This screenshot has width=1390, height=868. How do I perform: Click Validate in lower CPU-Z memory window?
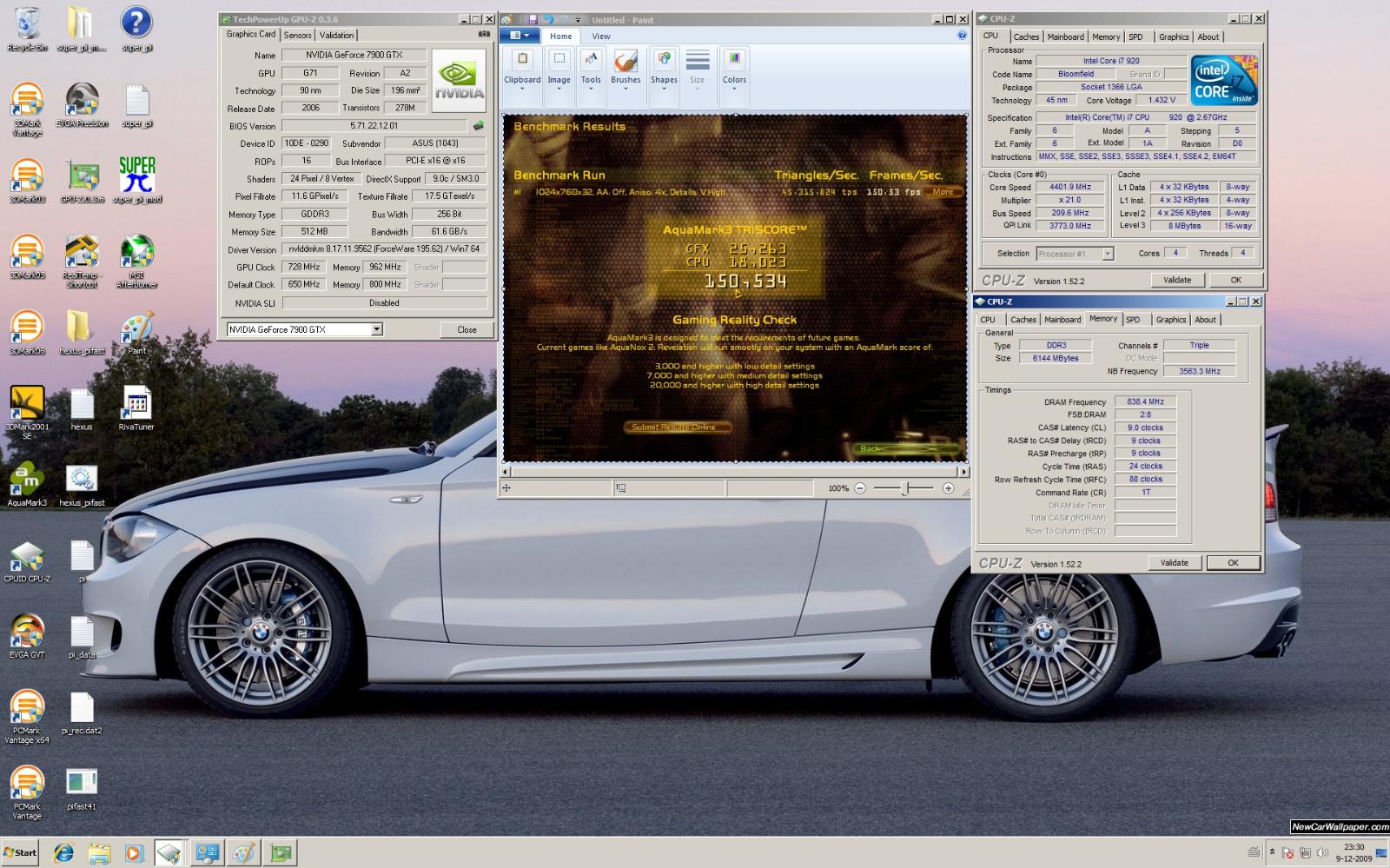[x=1174, y=562]
